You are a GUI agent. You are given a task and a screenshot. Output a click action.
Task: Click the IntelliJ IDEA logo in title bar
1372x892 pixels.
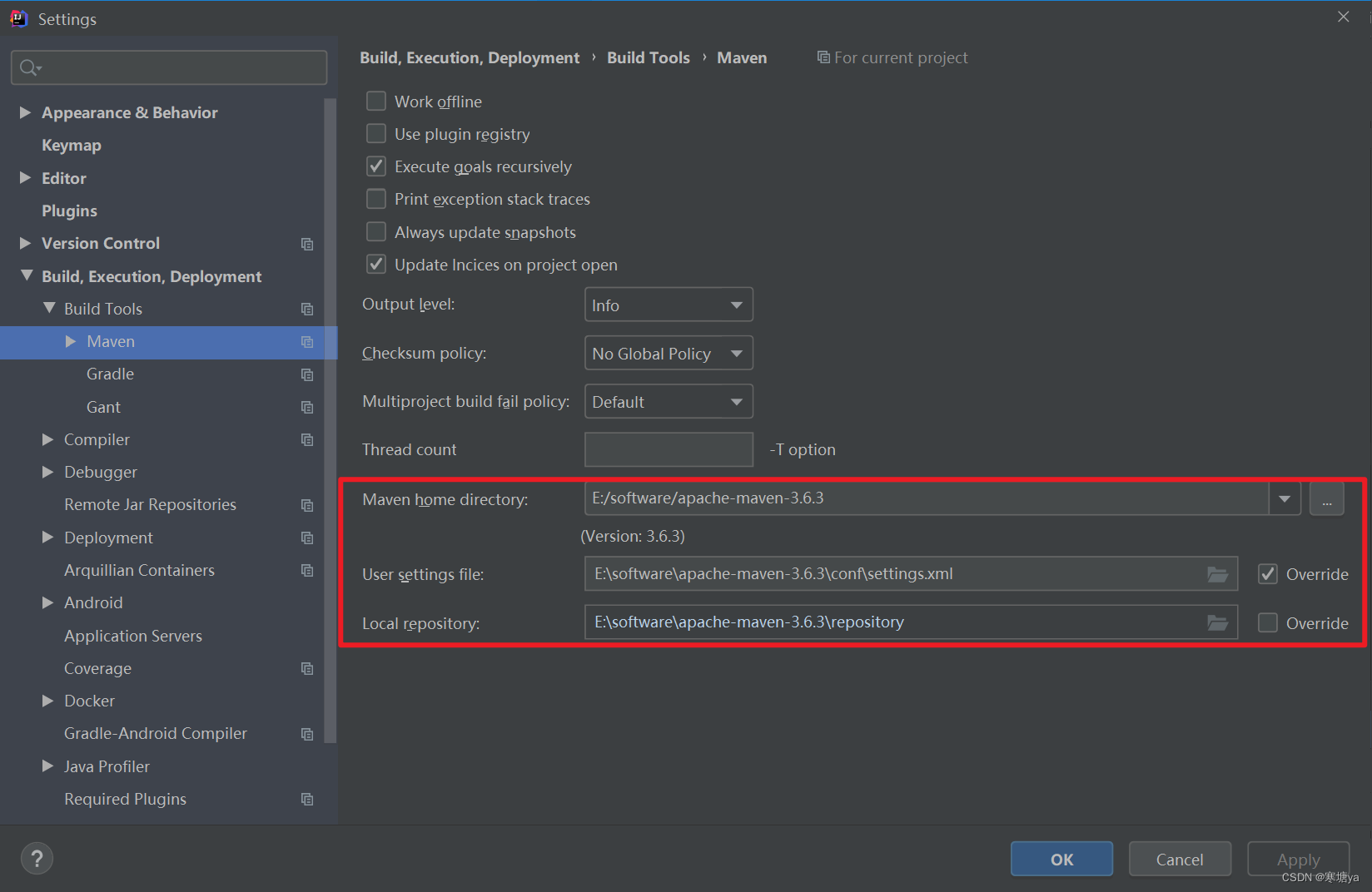click(18, 18)
